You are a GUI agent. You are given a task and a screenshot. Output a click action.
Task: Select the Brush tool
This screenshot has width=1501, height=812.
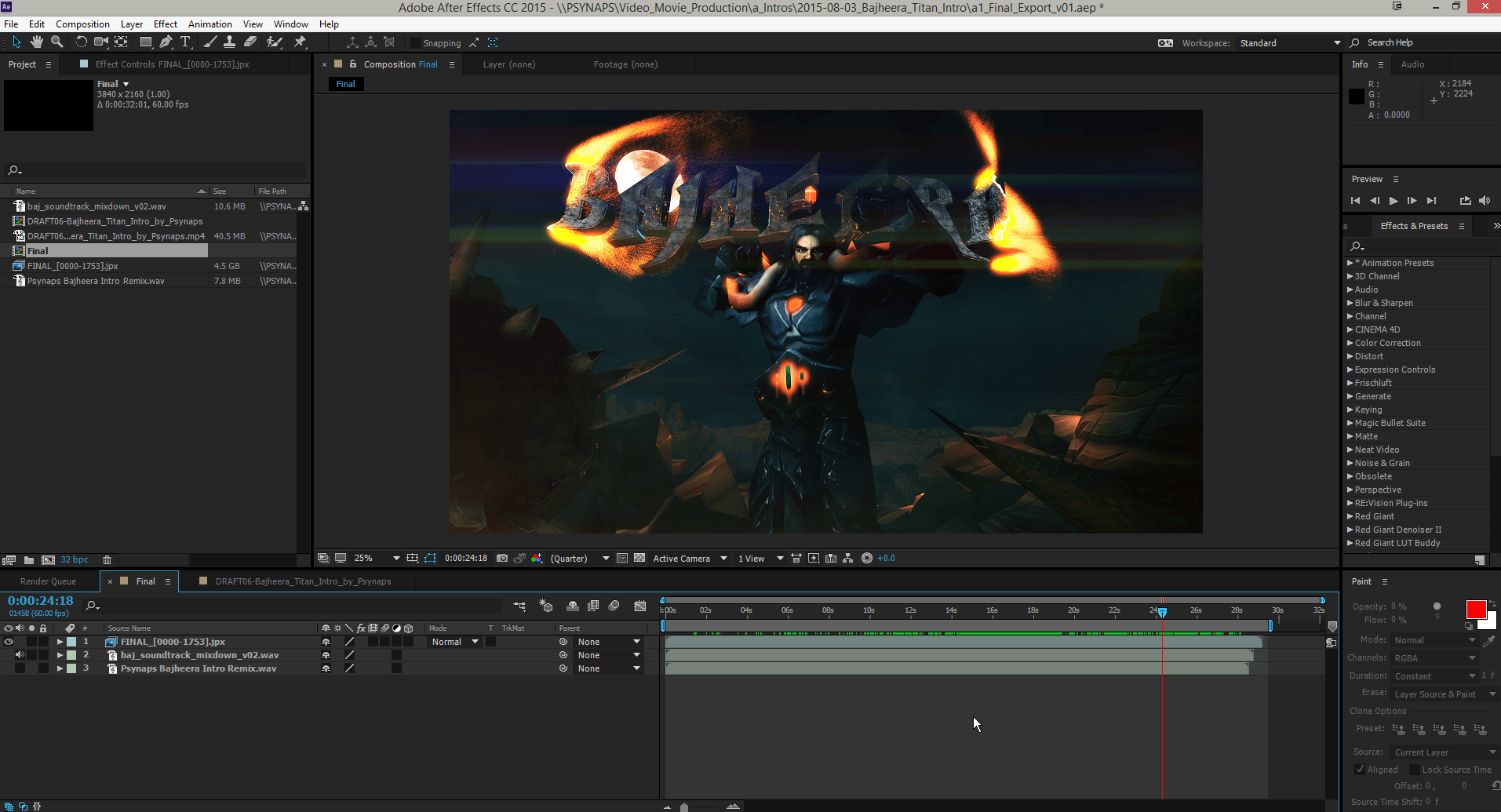(209, 42)
